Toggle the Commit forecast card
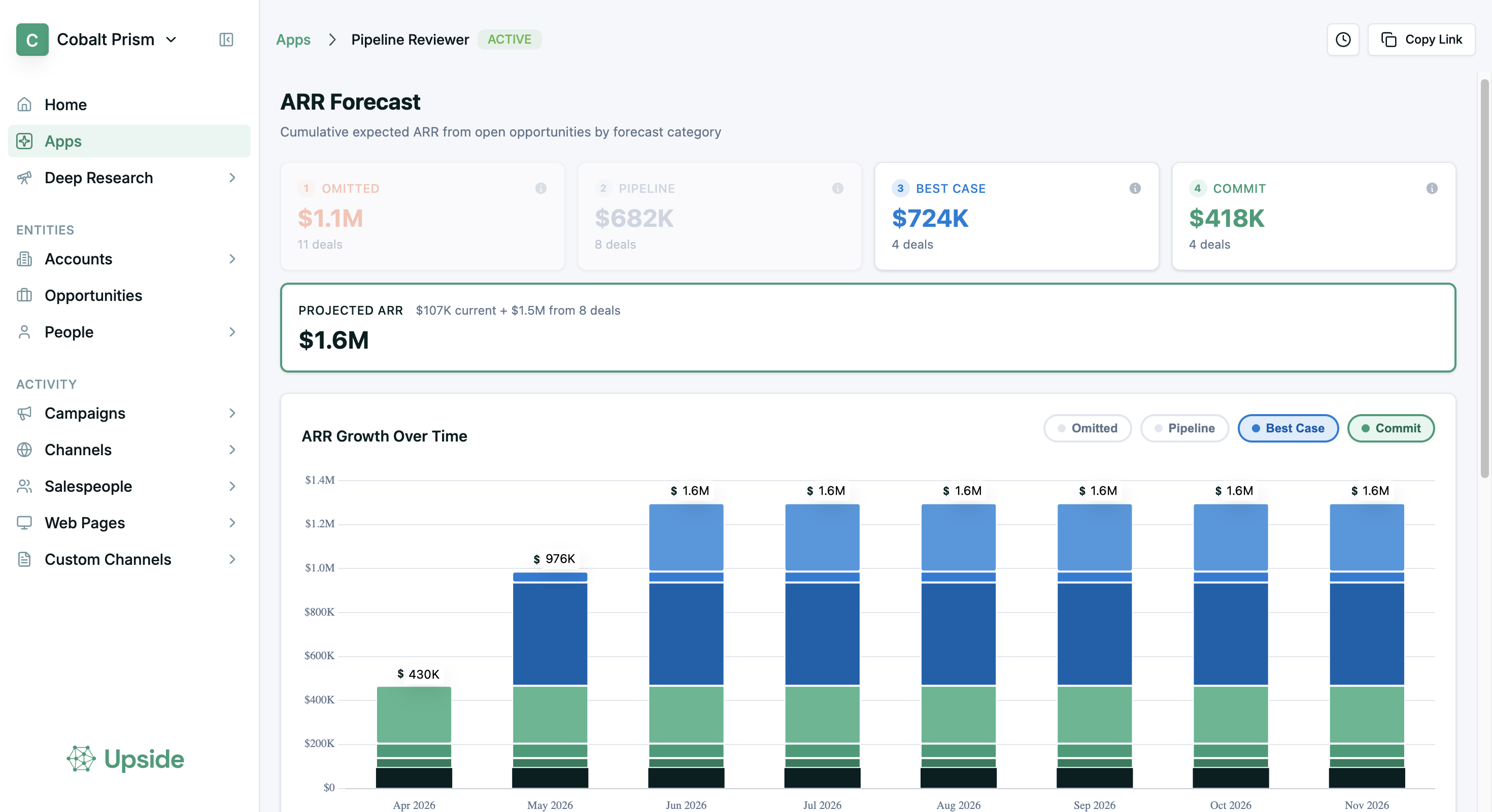The width and height of the screenshot is (1492, 812). (x=1313, y=216)
